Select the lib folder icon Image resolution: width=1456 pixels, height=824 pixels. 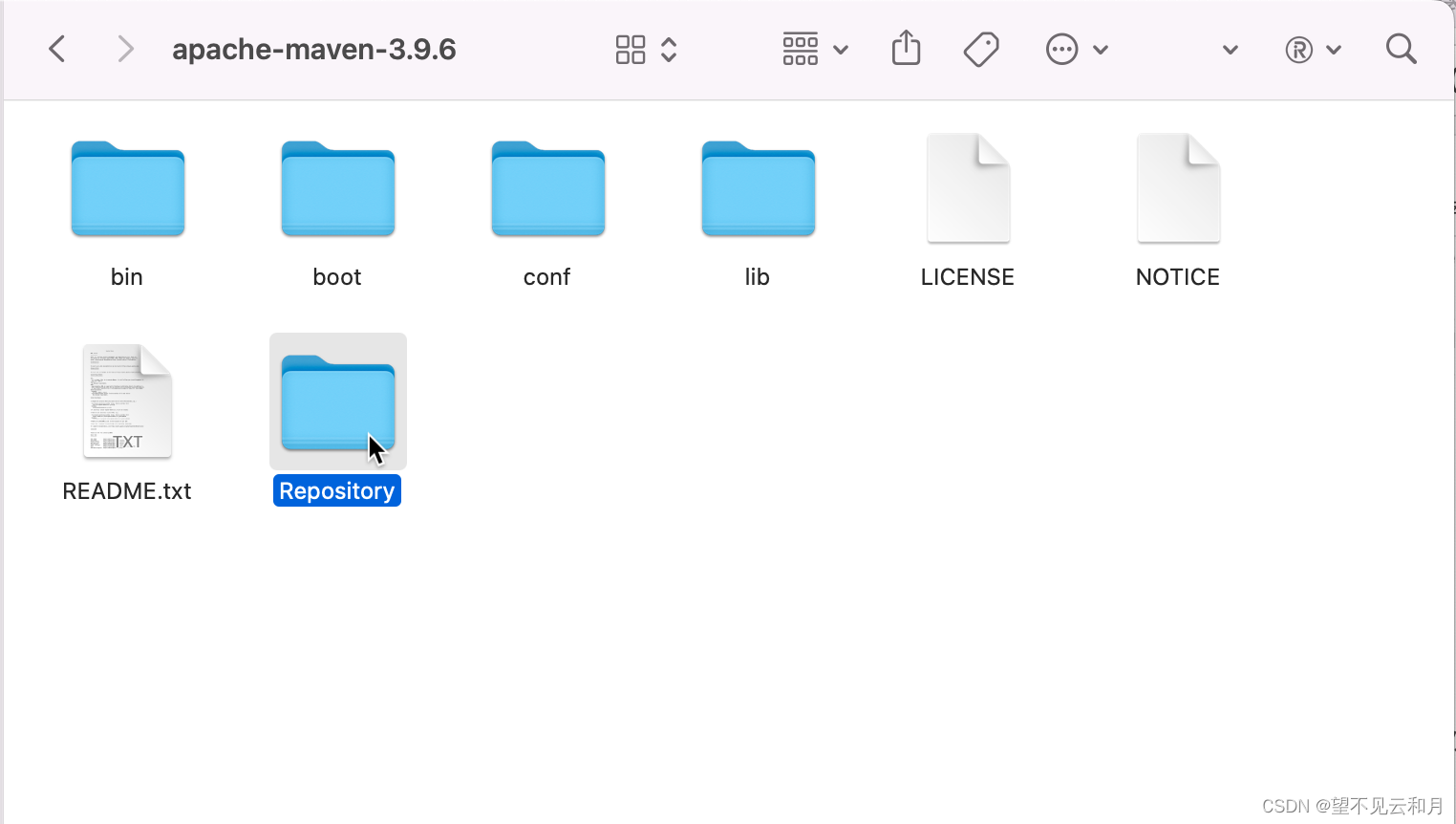(759, 189)
